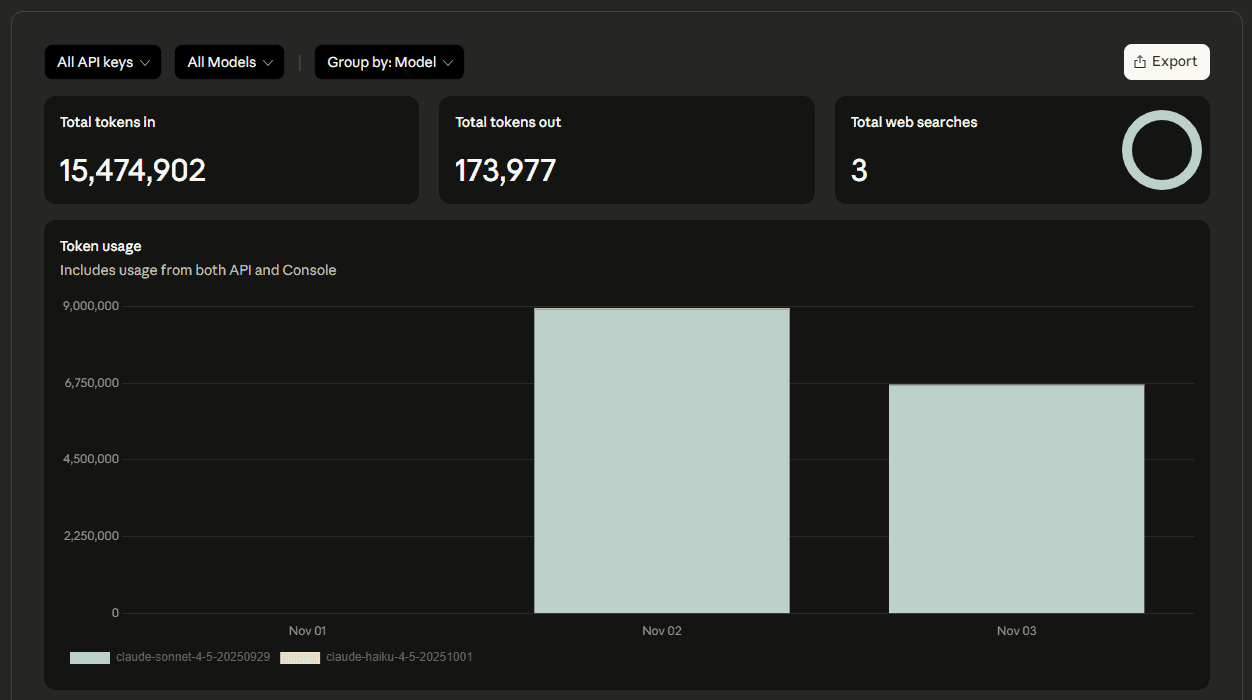Click the claude-sonnet-4-5-20250929 legend label
The height and width of the screenshot is (700, 1252).
[x=193, y=657]
